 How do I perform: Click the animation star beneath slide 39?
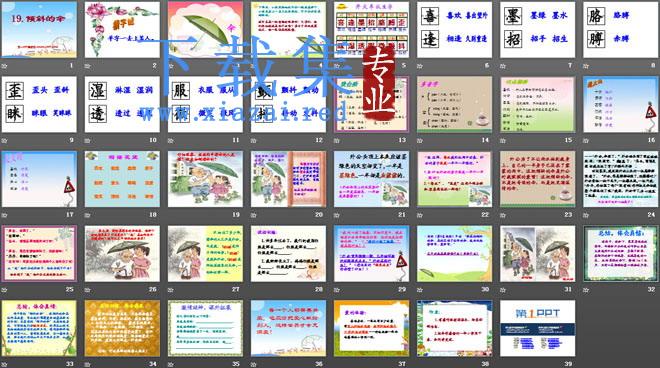503,364
